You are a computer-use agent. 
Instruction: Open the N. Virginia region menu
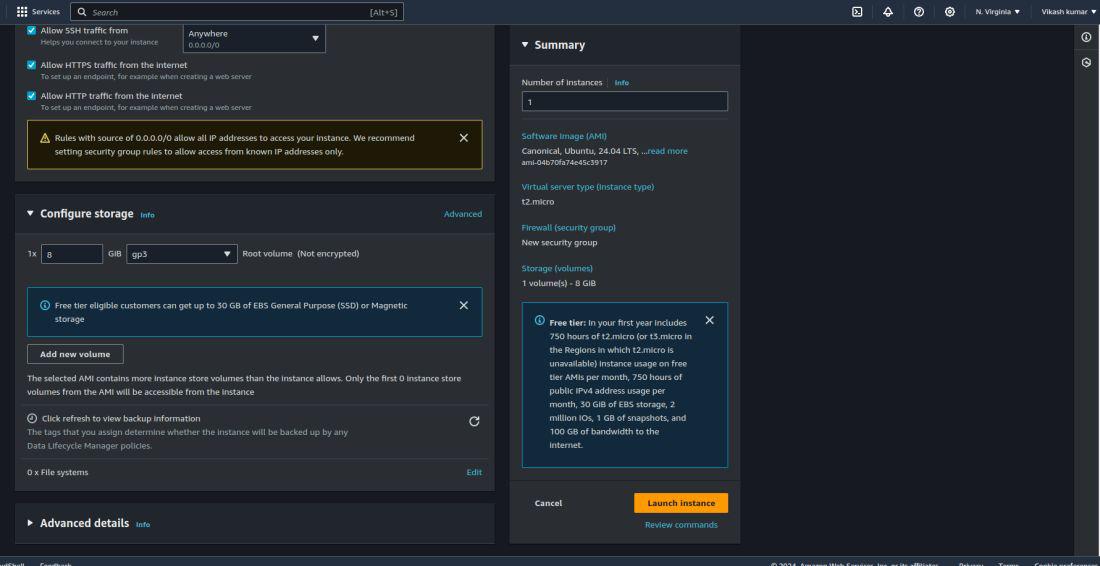(998, 12)
